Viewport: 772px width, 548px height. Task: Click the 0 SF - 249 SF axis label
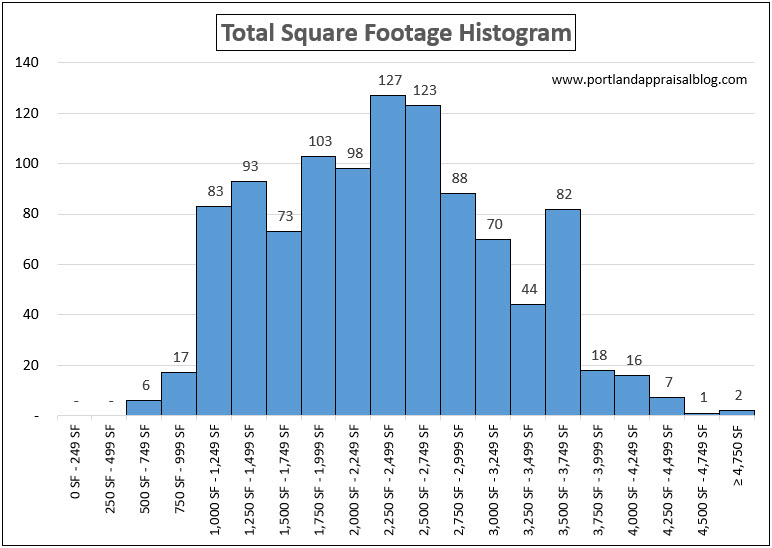[74, 472]
